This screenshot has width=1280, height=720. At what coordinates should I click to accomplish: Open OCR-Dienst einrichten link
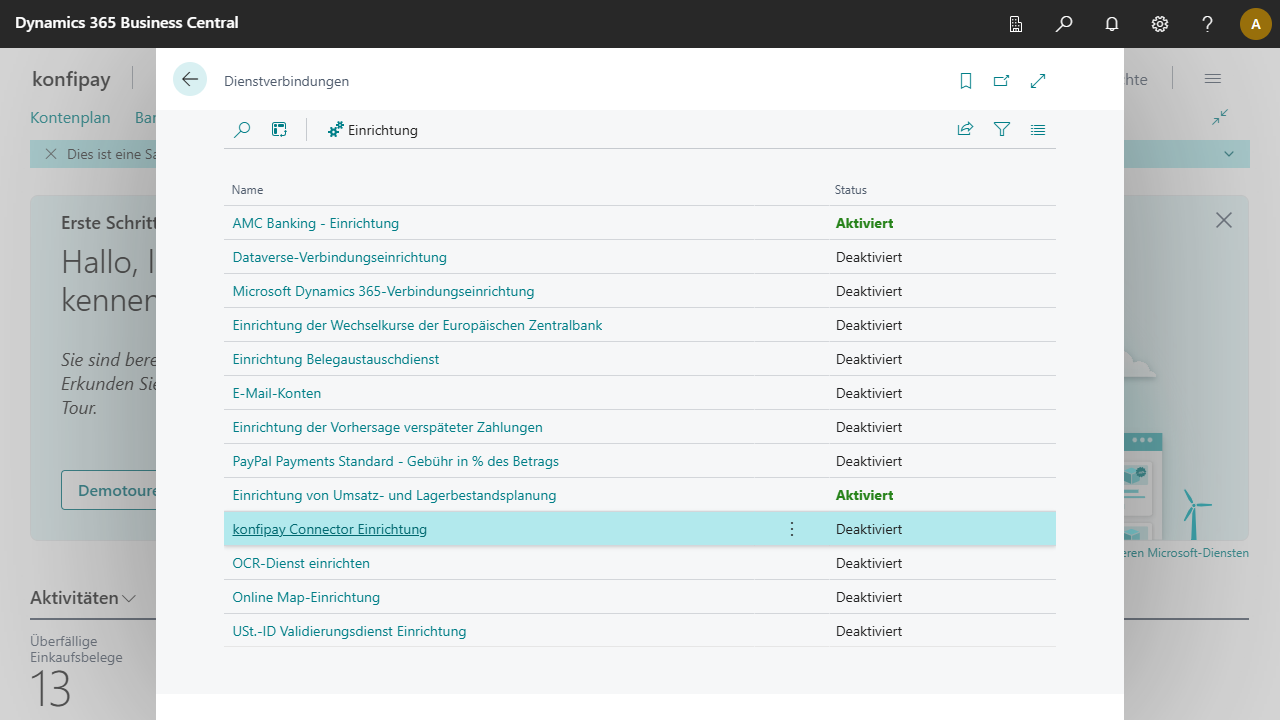click(x=301, y=563)
